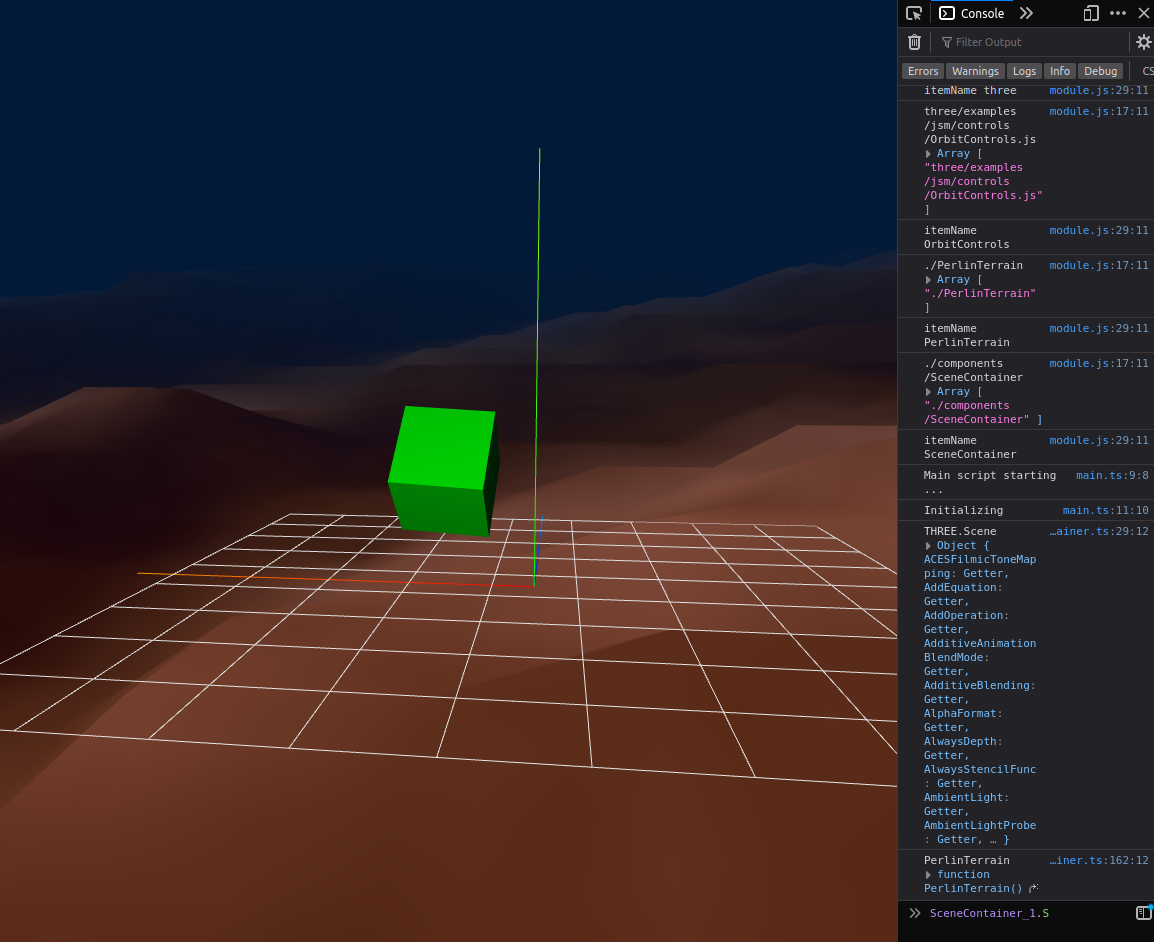Toggle the Warnings filter

[975, 71]
